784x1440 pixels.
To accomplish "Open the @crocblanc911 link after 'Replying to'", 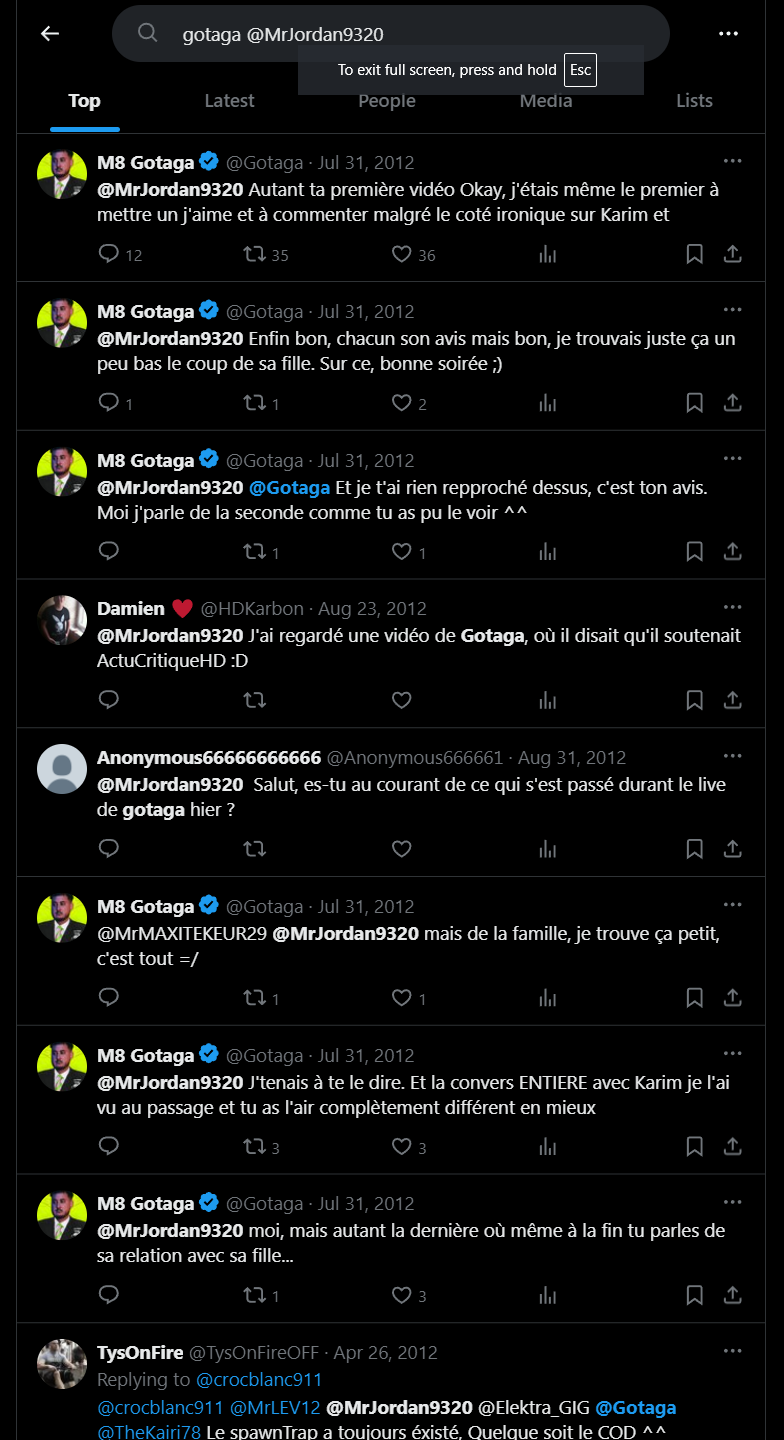I will point(258,1380).
